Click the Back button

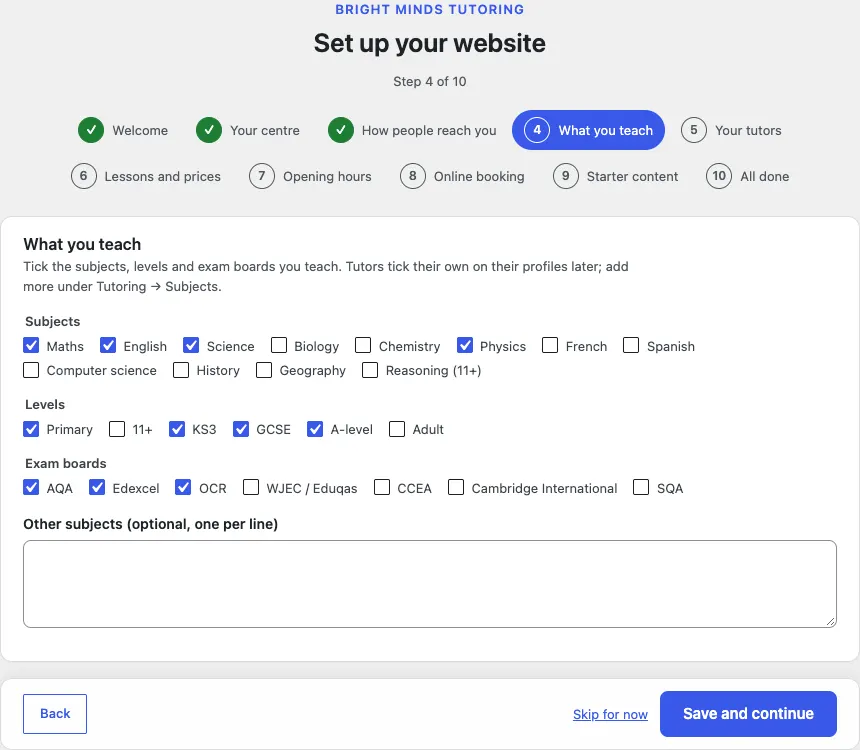(x=55, y=714)
